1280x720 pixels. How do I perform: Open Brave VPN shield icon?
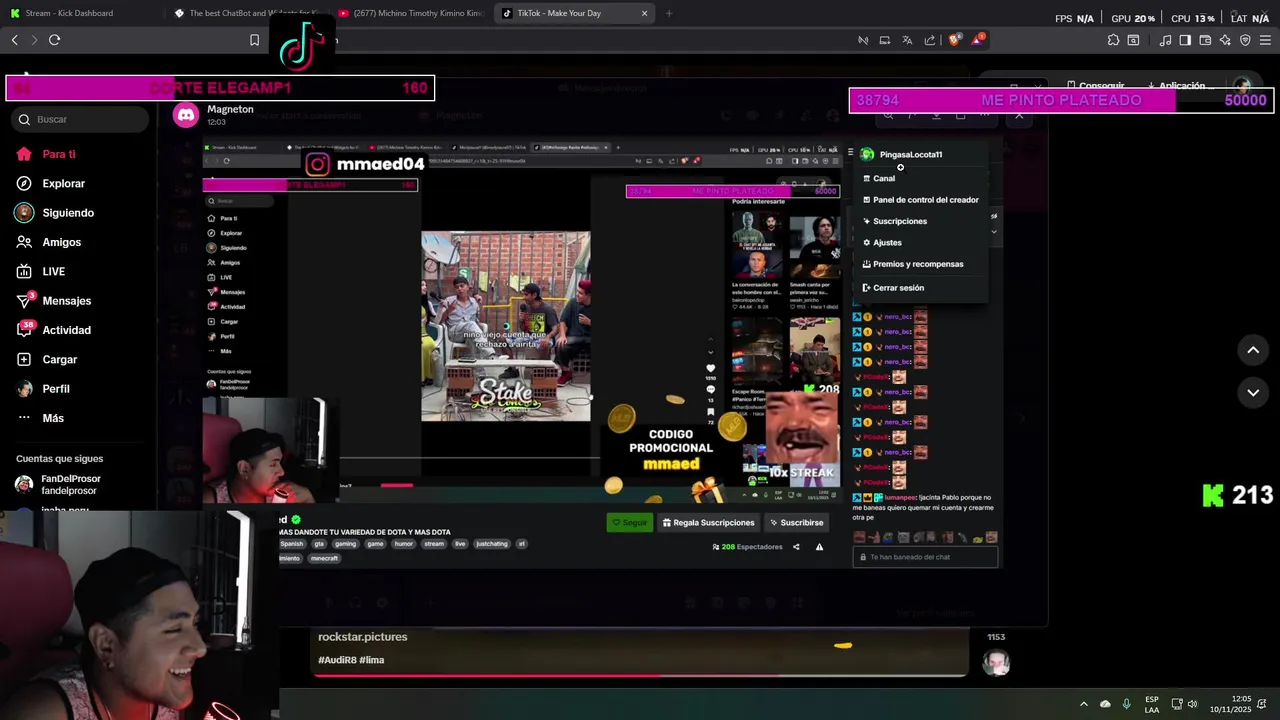click(1245, 40)
